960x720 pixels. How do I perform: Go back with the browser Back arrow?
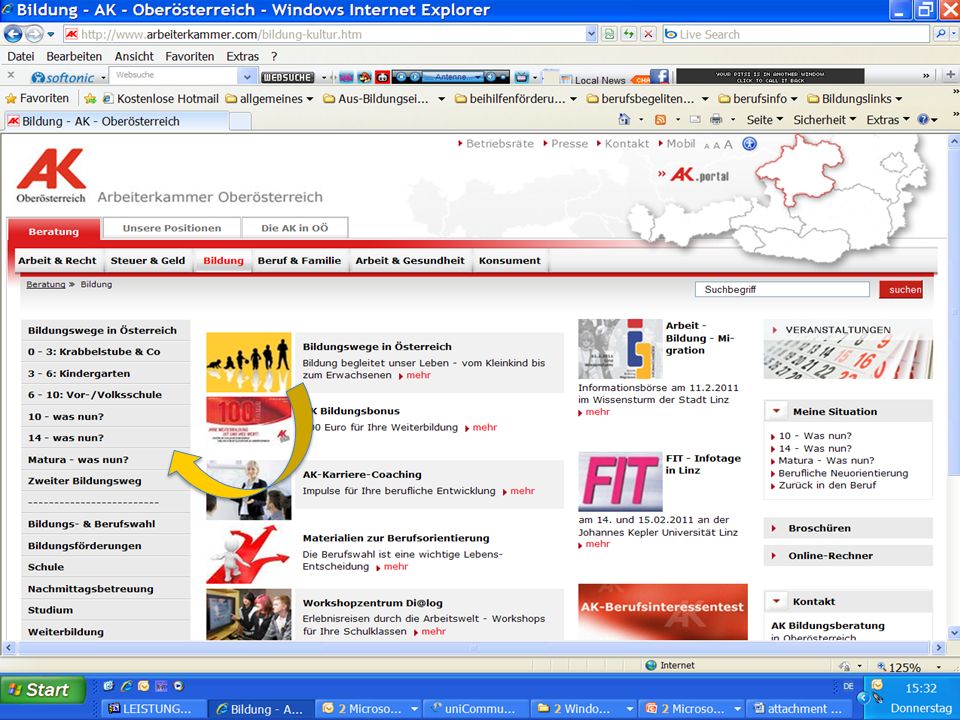[13, 34]
